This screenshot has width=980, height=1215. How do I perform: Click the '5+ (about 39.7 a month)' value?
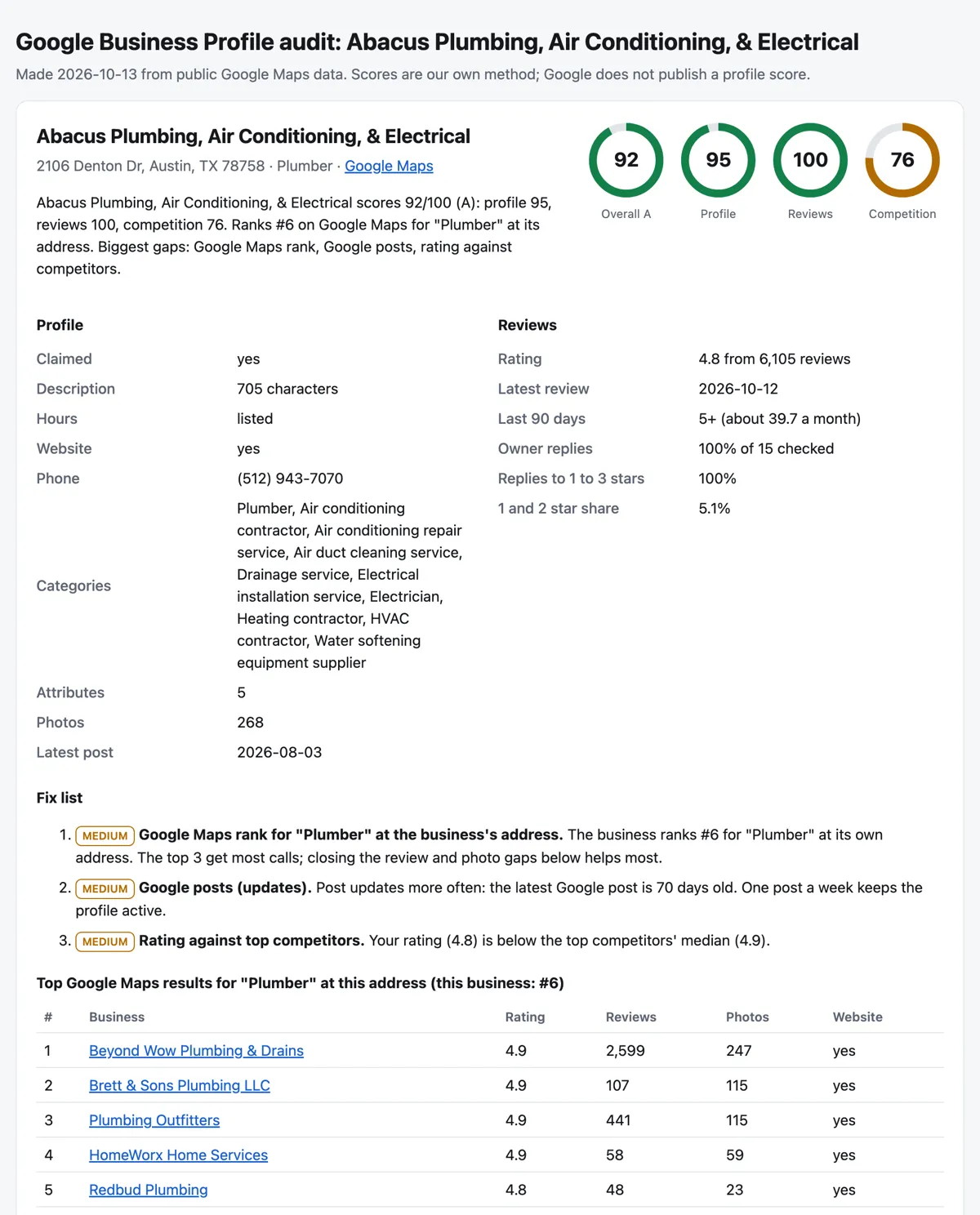click(x=779, y=419)
